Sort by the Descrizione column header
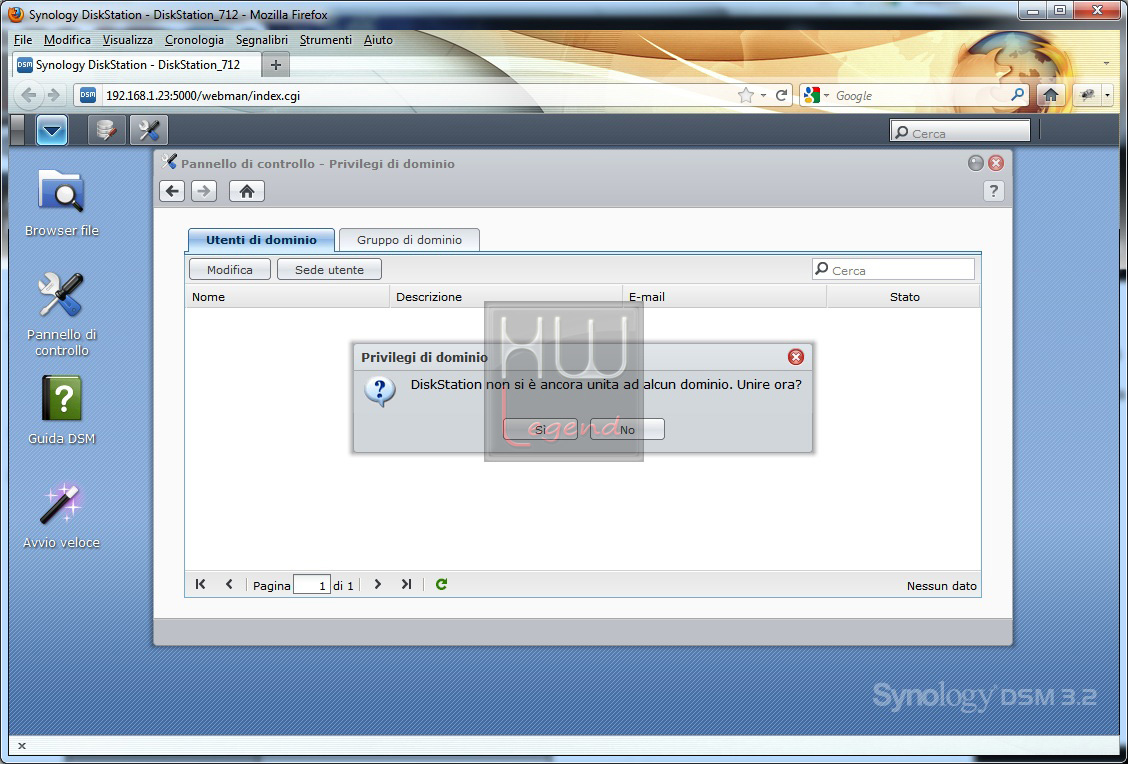Screen dimensions: 1128x764 tap(506, 296)
